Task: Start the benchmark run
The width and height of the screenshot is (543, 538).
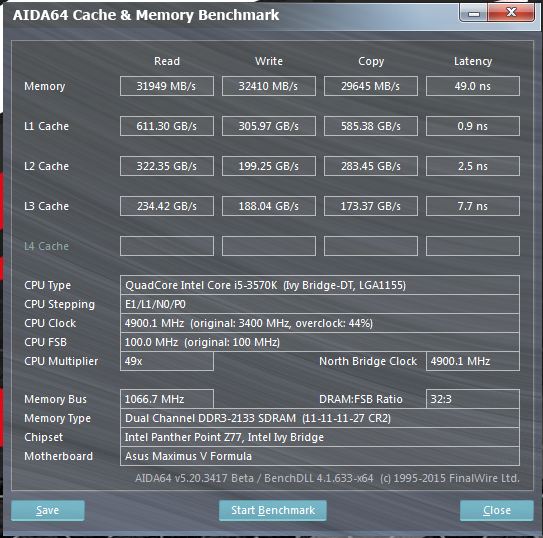Action: point(273,510)
